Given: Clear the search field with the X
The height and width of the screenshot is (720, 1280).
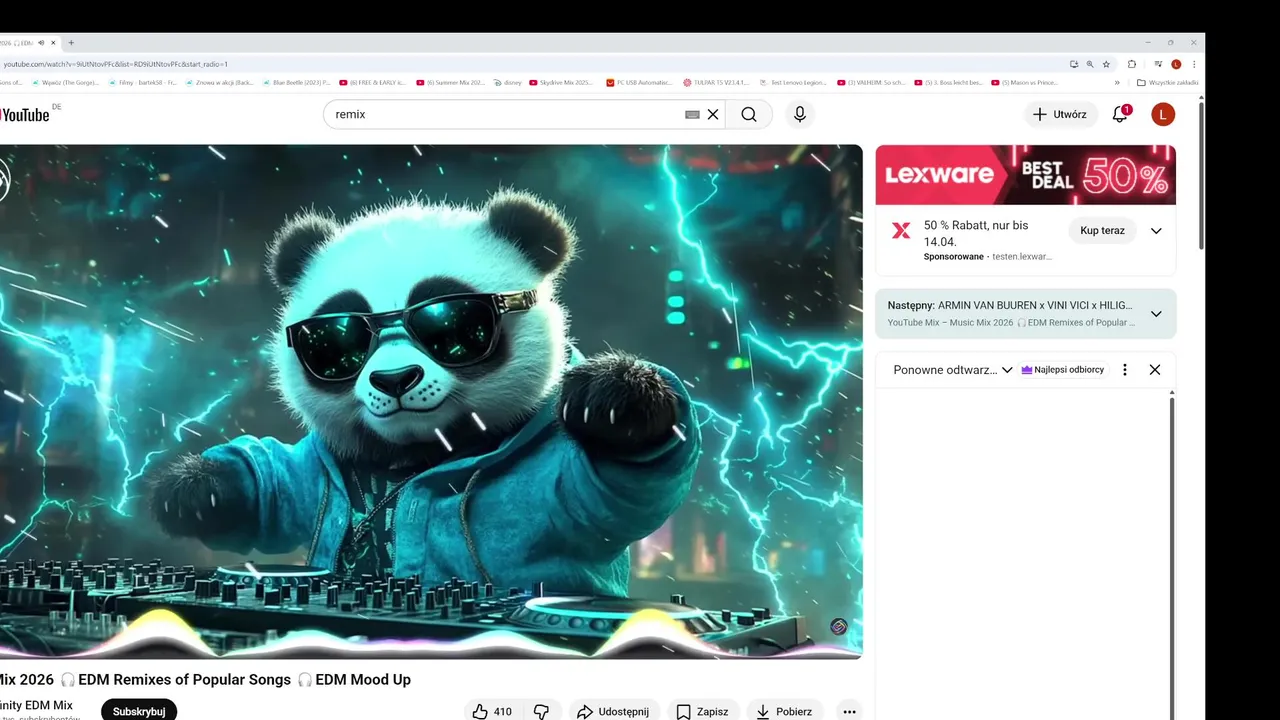Looking at the screenshot, I should [x=713, y=114].
